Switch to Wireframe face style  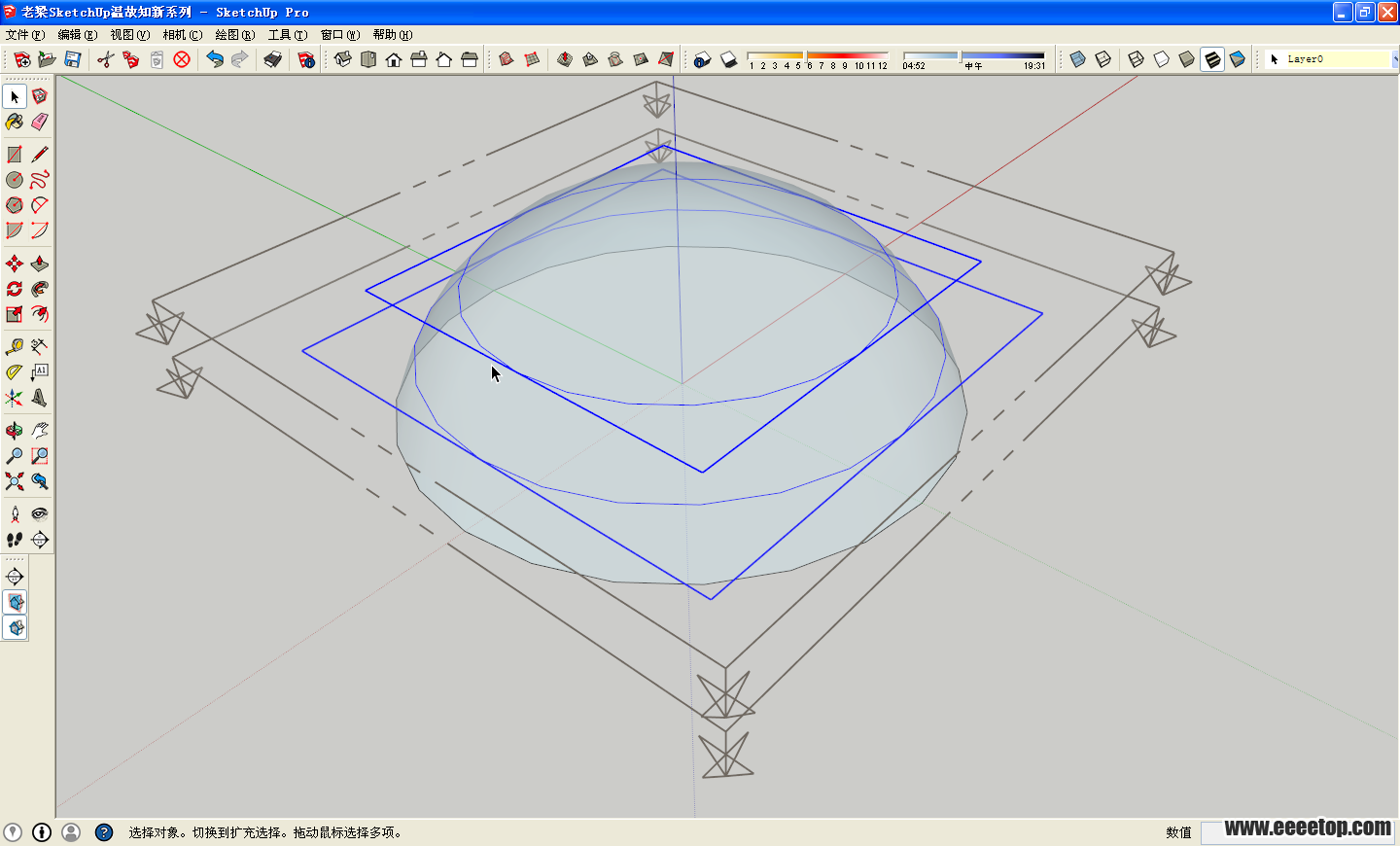pos(1136,59)
